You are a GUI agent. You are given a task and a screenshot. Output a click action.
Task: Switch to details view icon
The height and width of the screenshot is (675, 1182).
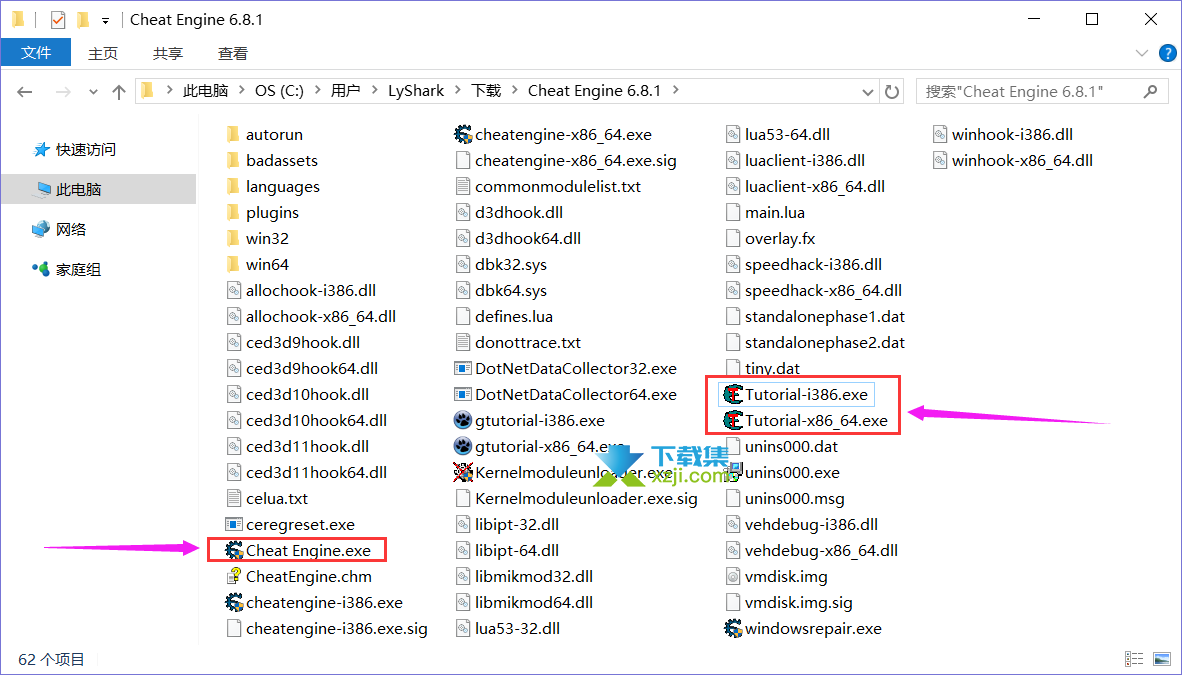[1134, 659]
